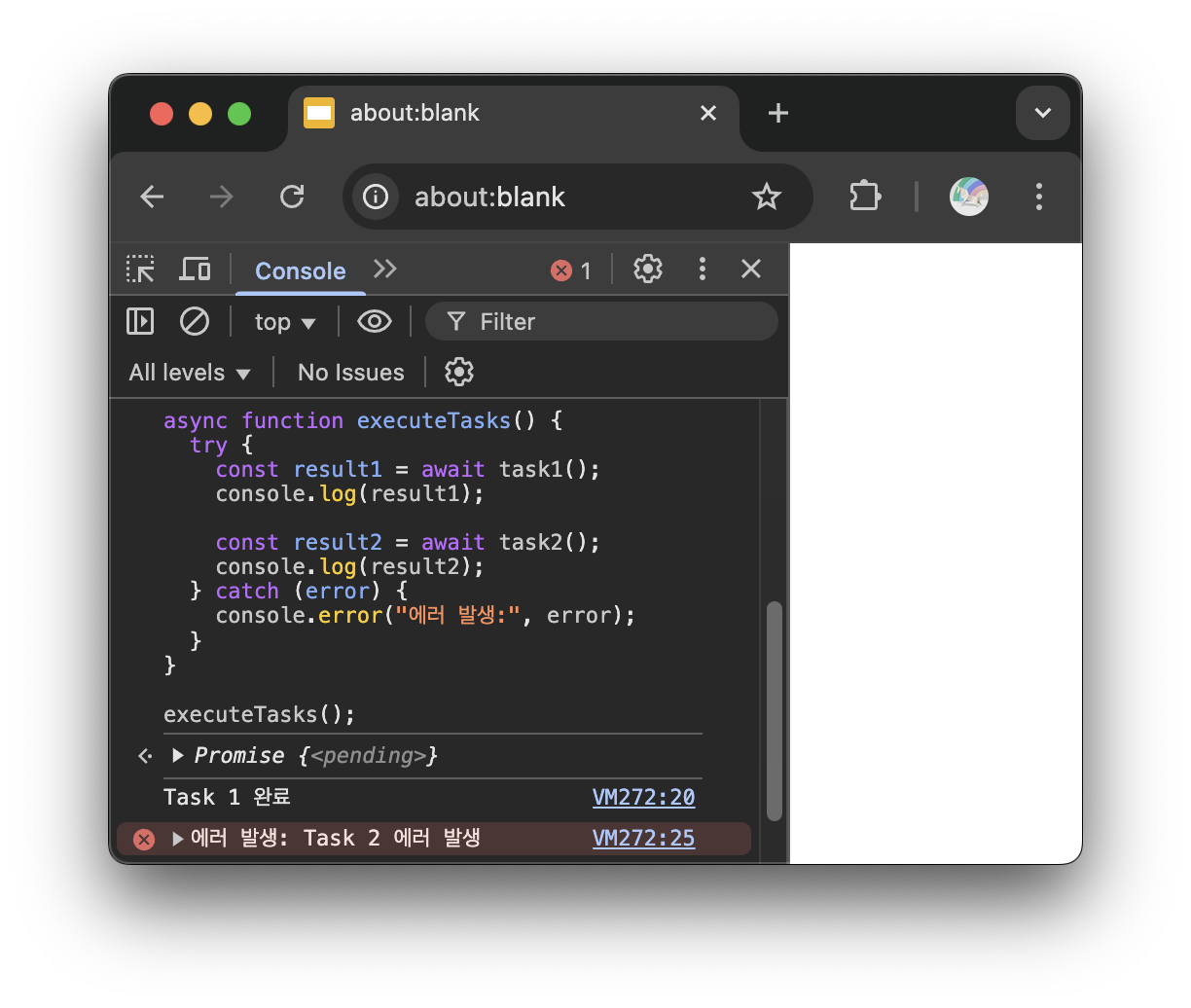The image size is (1191, 1008).
Task: Open the profile avatar
Action: (969, 197)
